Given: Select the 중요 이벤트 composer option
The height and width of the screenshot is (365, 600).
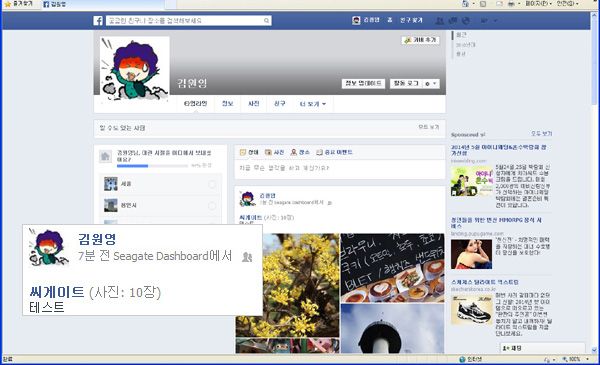Looking at the screenshot, I should coord(334,152).
